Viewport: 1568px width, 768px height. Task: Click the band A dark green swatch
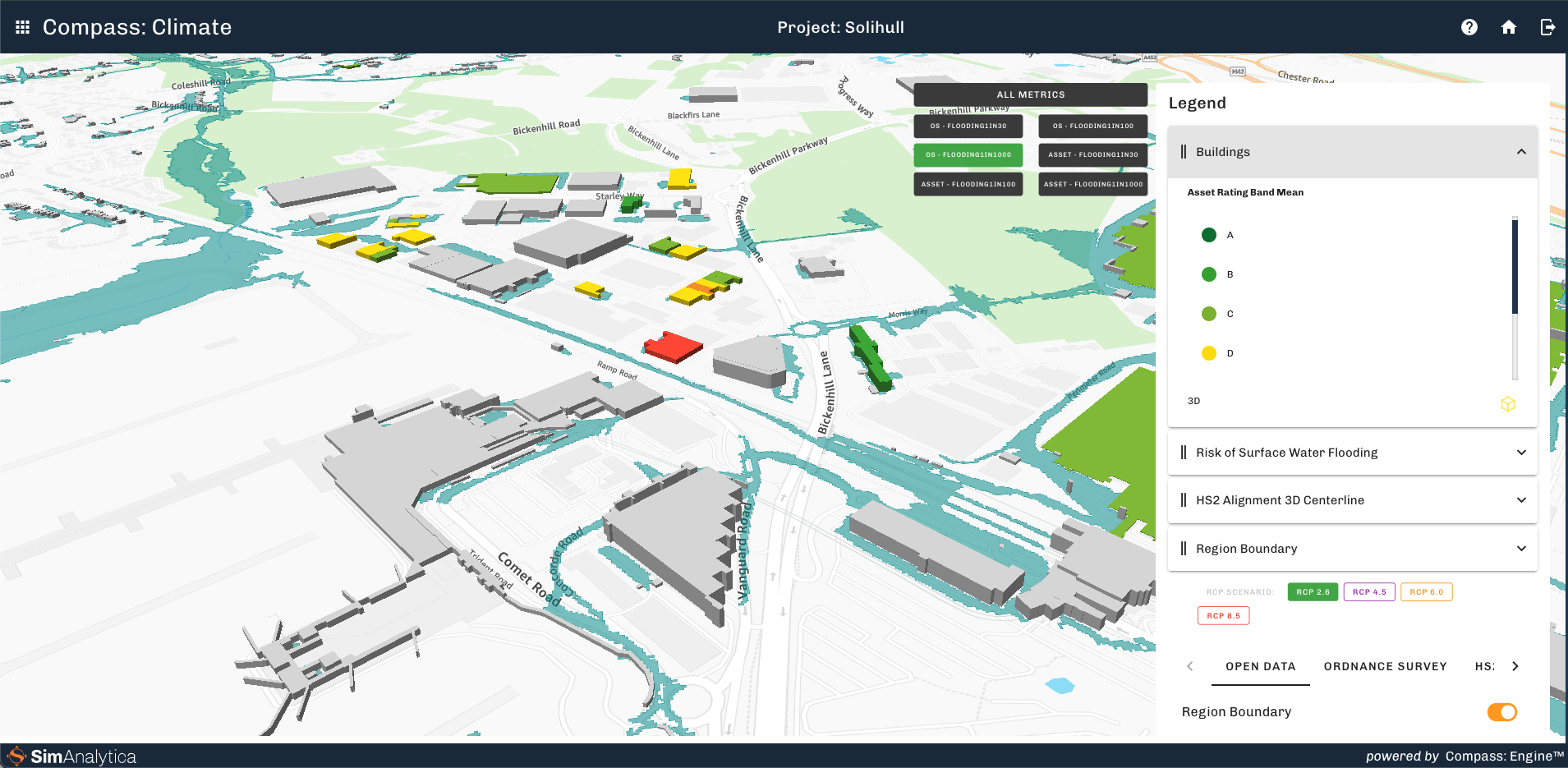point(1209,235)
